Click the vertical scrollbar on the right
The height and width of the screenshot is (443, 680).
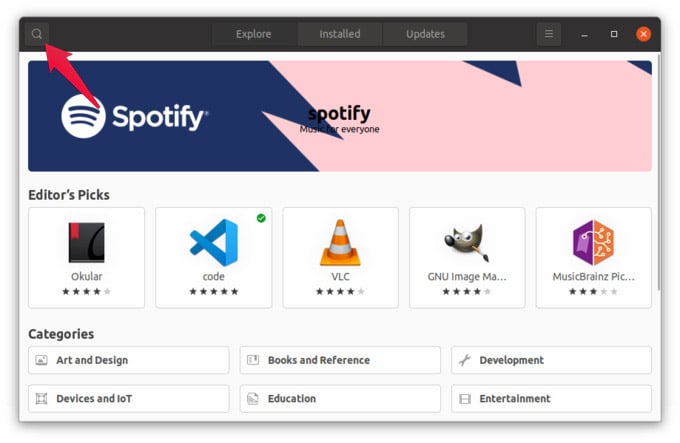[658, 173]
